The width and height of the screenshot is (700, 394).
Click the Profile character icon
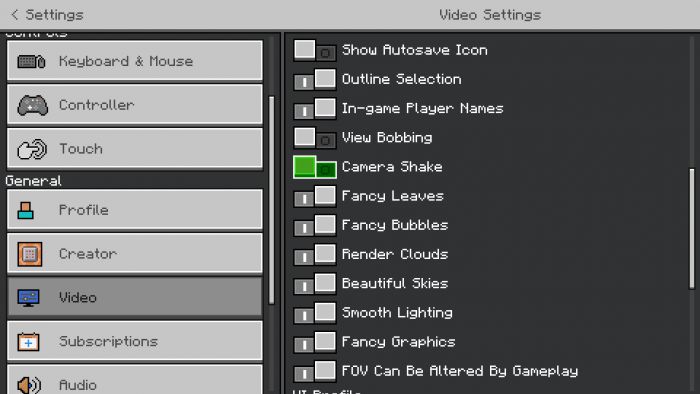[x=25, y=210]
